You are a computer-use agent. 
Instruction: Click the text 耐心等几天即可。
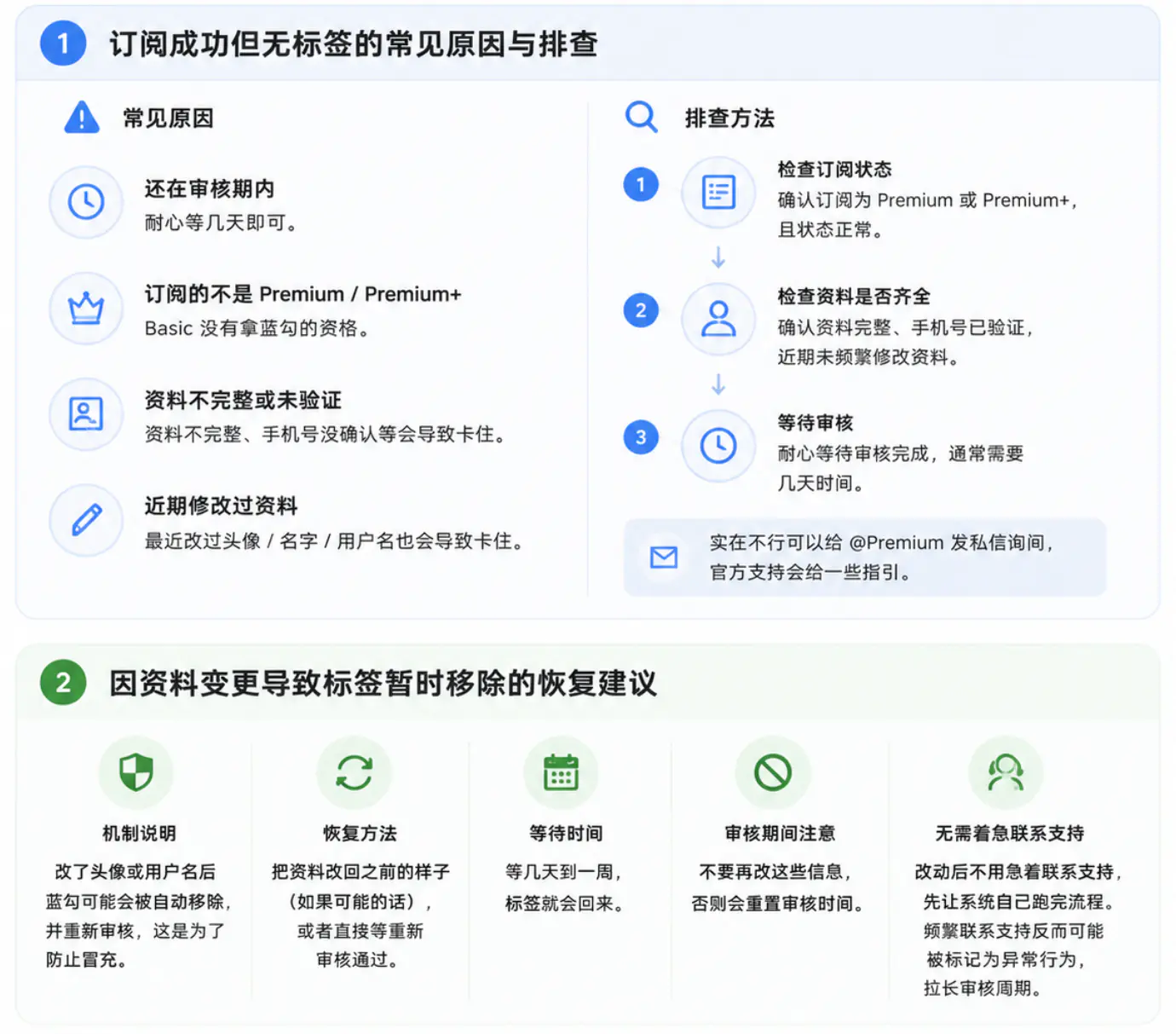222,222
